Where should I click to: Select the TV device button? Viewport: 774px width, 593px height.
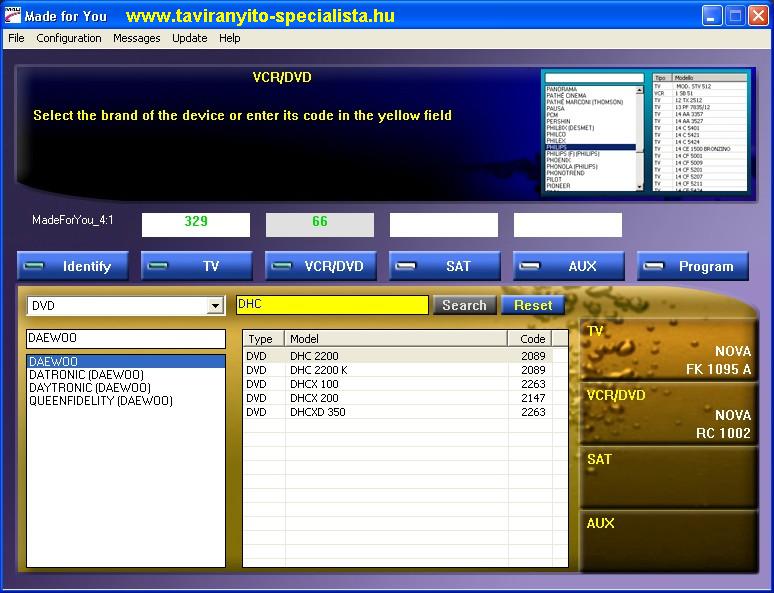coord(197,266)
